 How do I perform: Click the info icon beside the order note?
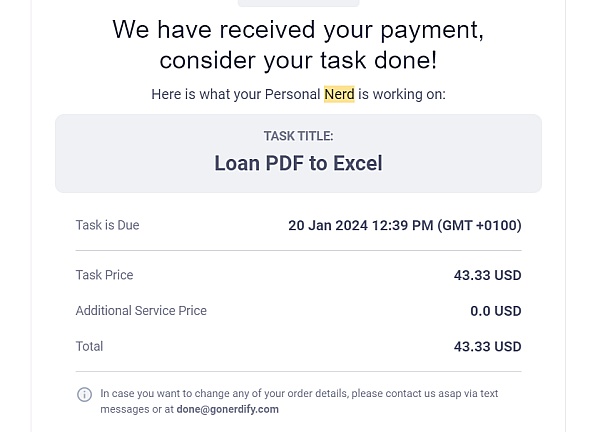click(84, 395)
